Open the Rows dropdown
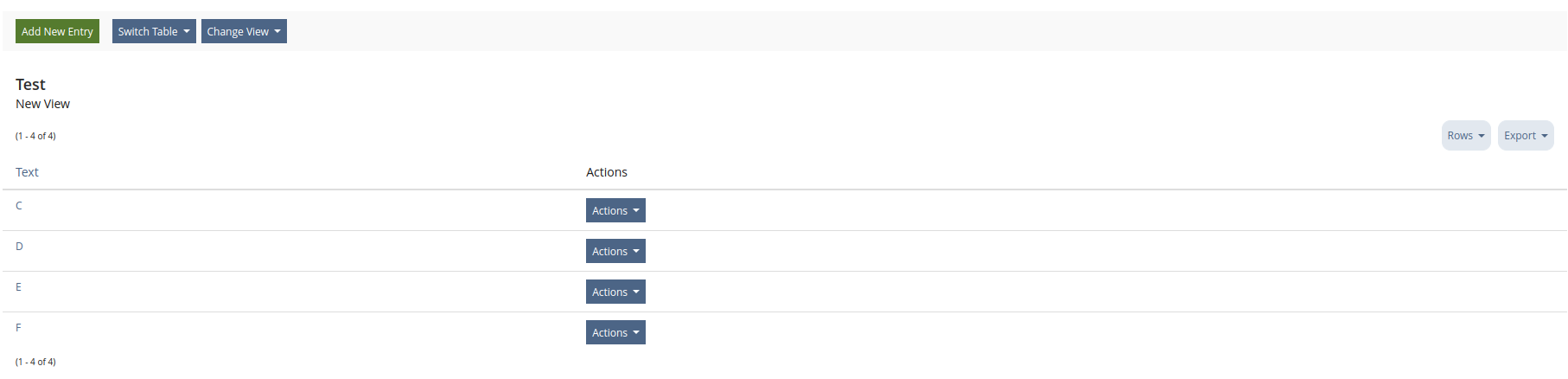Screen dimensions: 1568x379 tap(1465, 136)
